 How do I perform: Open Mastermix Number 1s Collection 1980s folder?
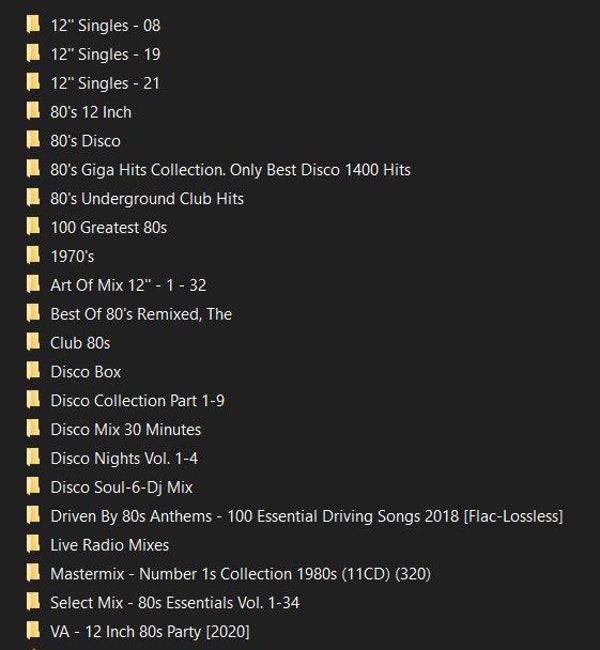coord(240,574)
